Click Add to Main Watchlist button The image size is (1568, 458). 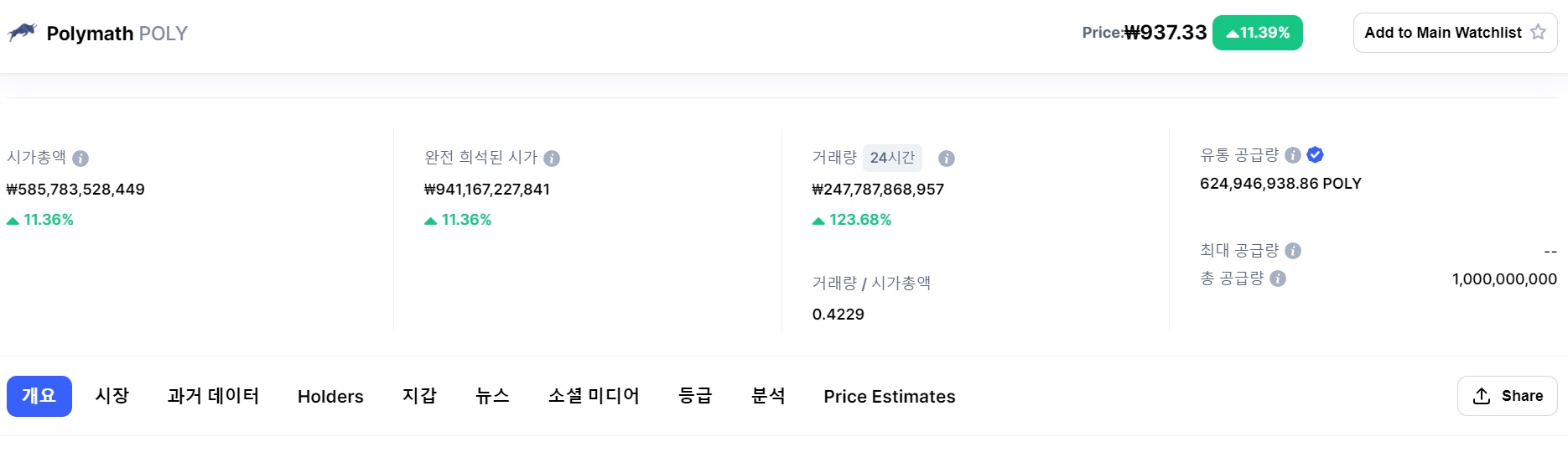pyautogui.click(x=1456, y=33)
